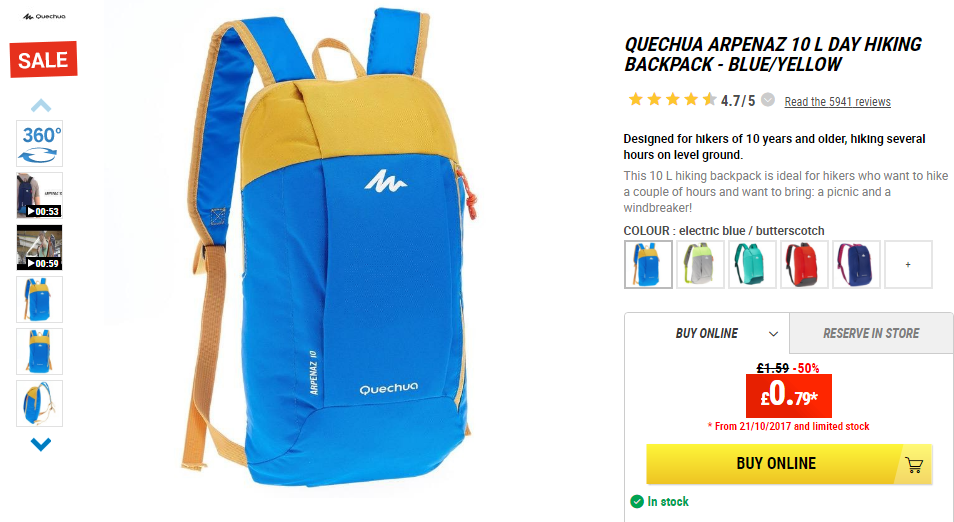Expand rating details chevron beside 4.7/5
This screenshot has height=522, width=954.
pyautogui.click(x=768, y=100)
